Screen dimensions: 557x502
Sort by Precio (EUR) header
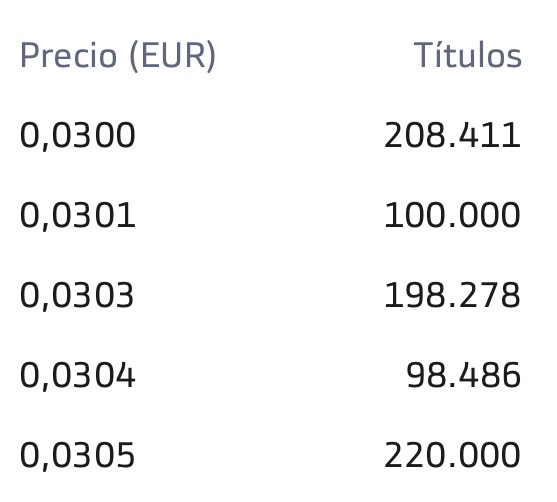118,56
